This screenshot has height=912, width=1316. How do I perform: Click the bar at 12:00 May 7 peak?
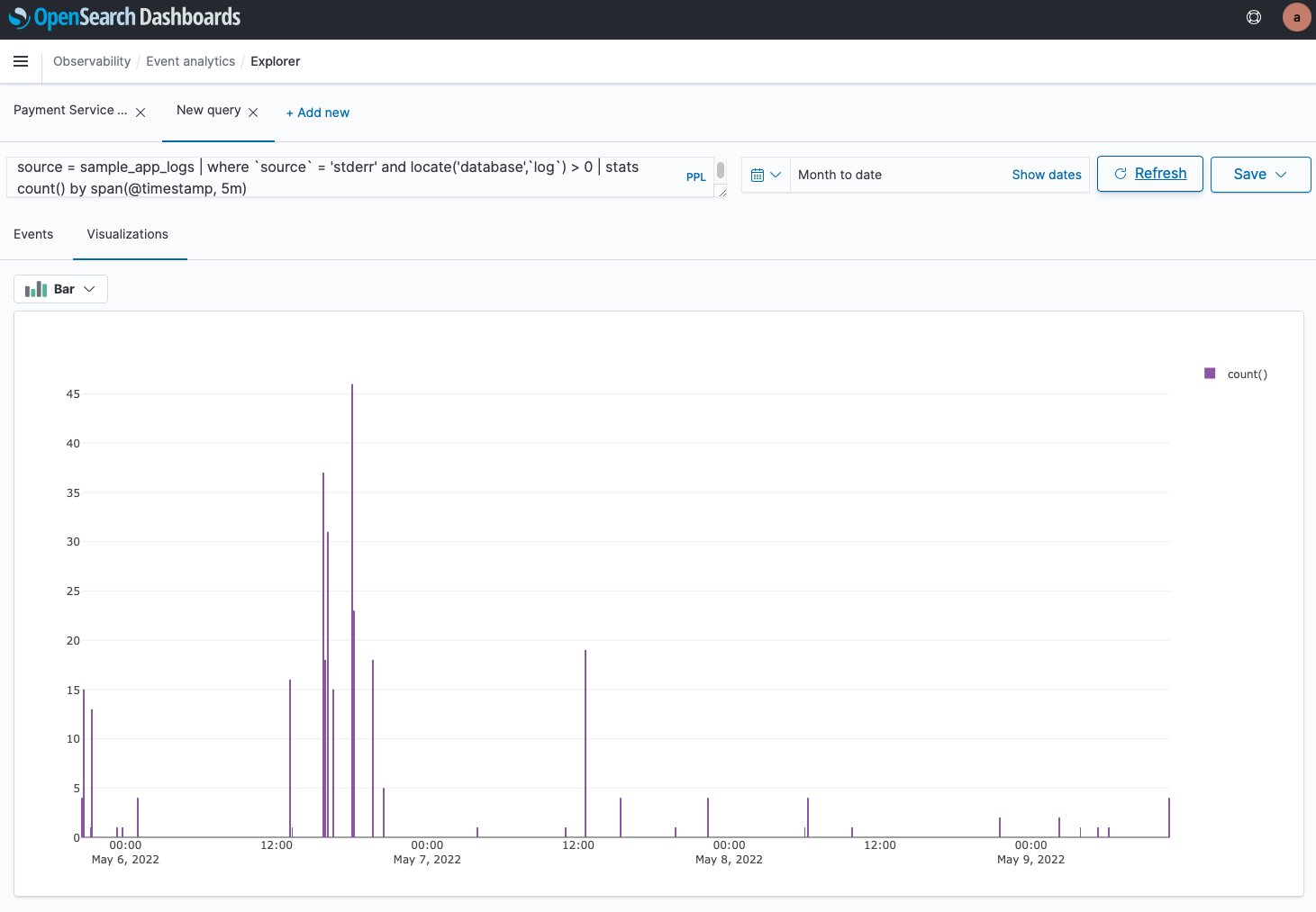pyautogui.click(x=585, y=744)
